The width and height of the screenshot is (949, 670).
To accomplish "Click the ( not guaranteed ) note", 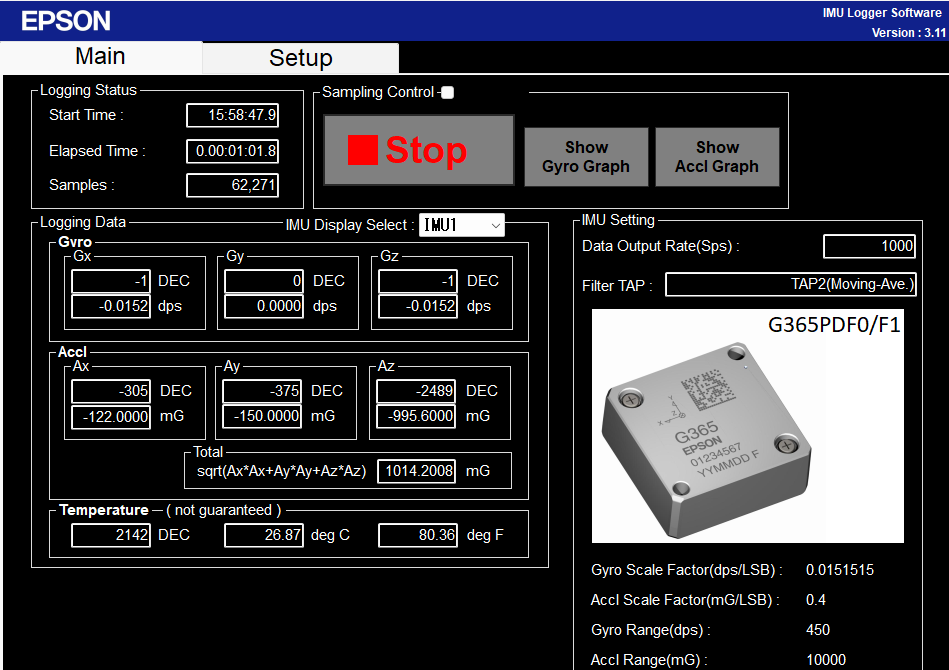I will pos(223,510).
